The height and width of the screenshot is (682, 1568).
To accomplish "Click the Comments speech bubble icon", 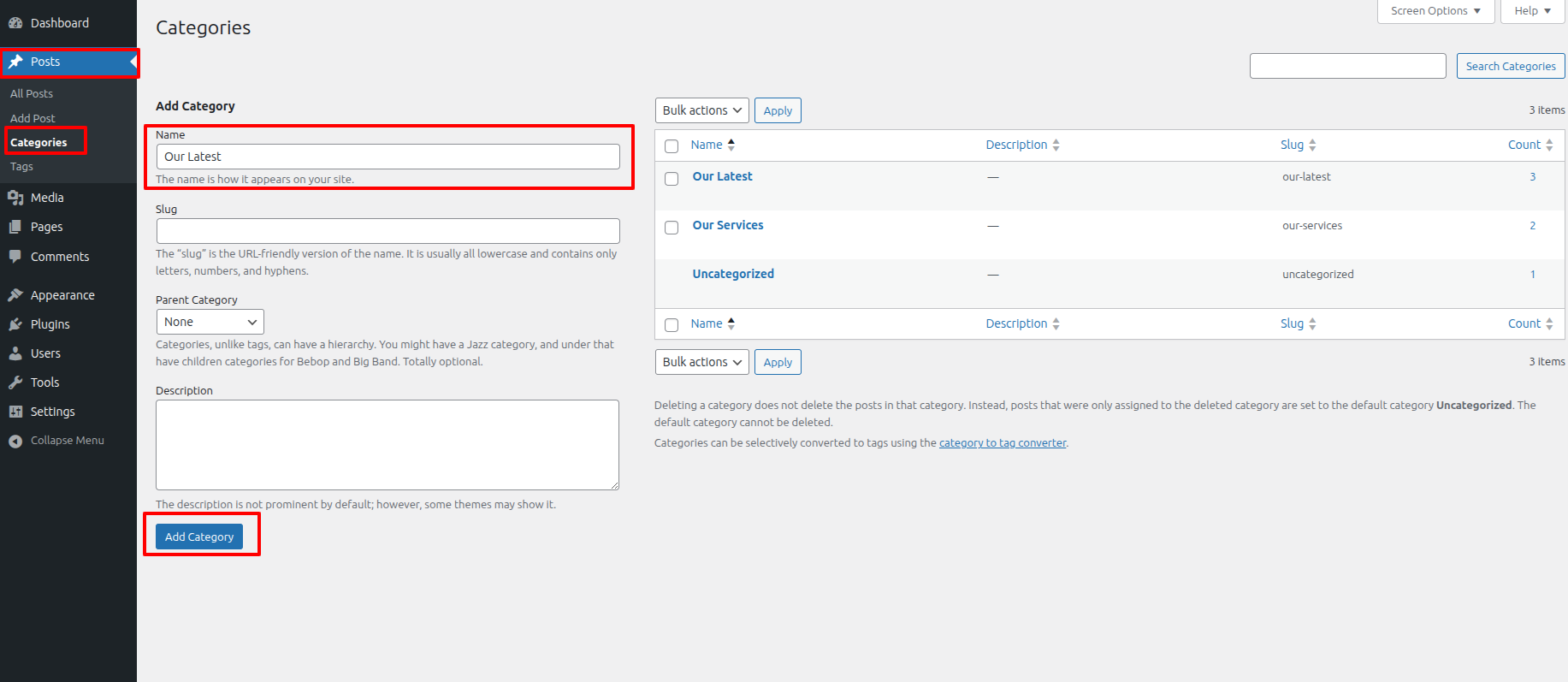I will click(x=15, y=257).
